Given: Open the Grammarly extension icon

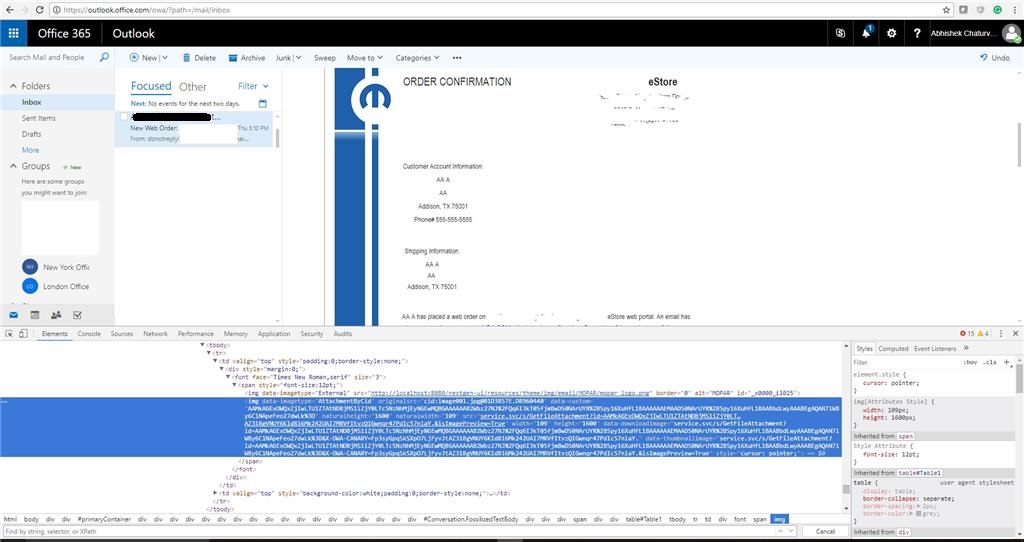Looking at the screenshot, I should click(997, 10).
